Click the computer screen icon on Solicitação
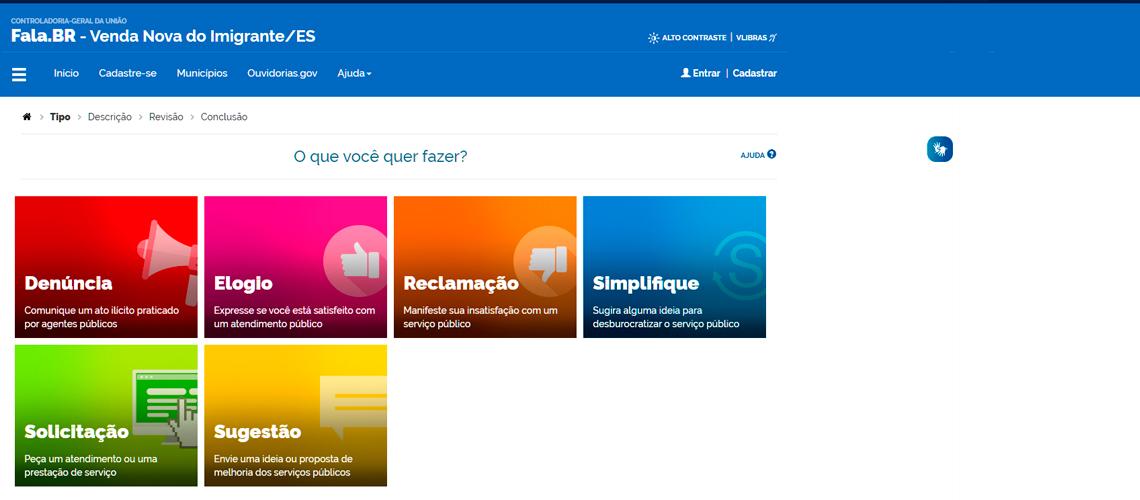 [x=165, y=407]
